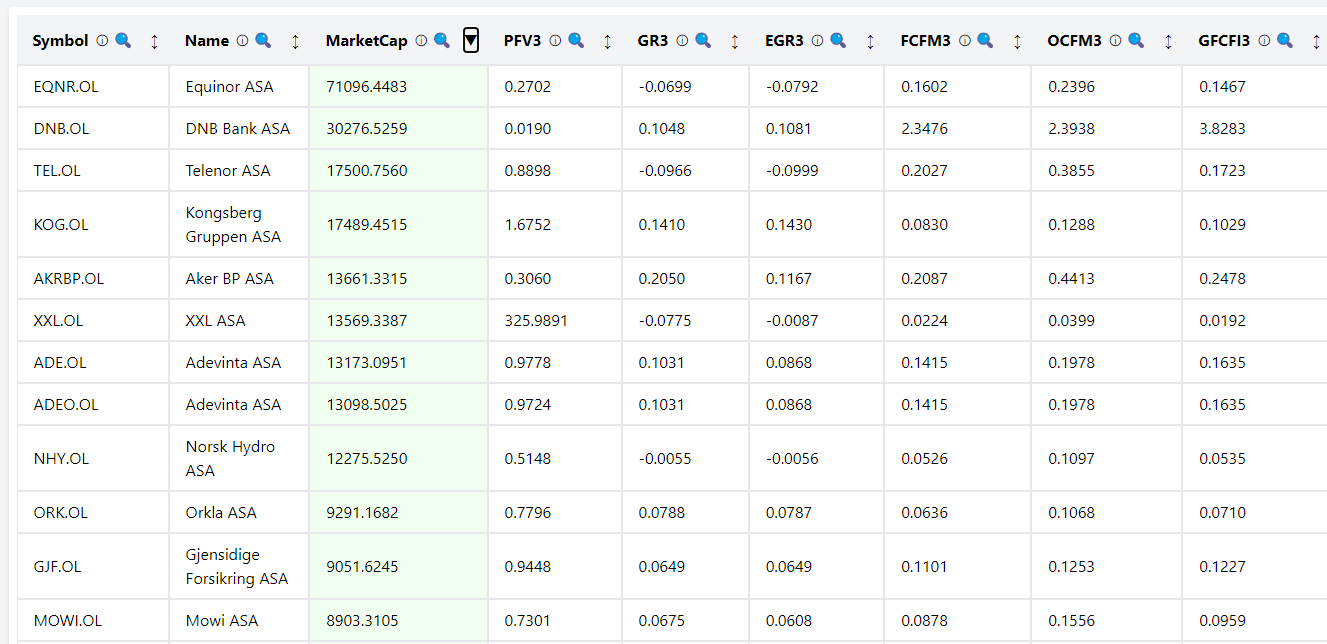Click the magnifier icon beside Symbol header
The width and height of the screenshot is (1327, 644).
[x=123, y=41]
